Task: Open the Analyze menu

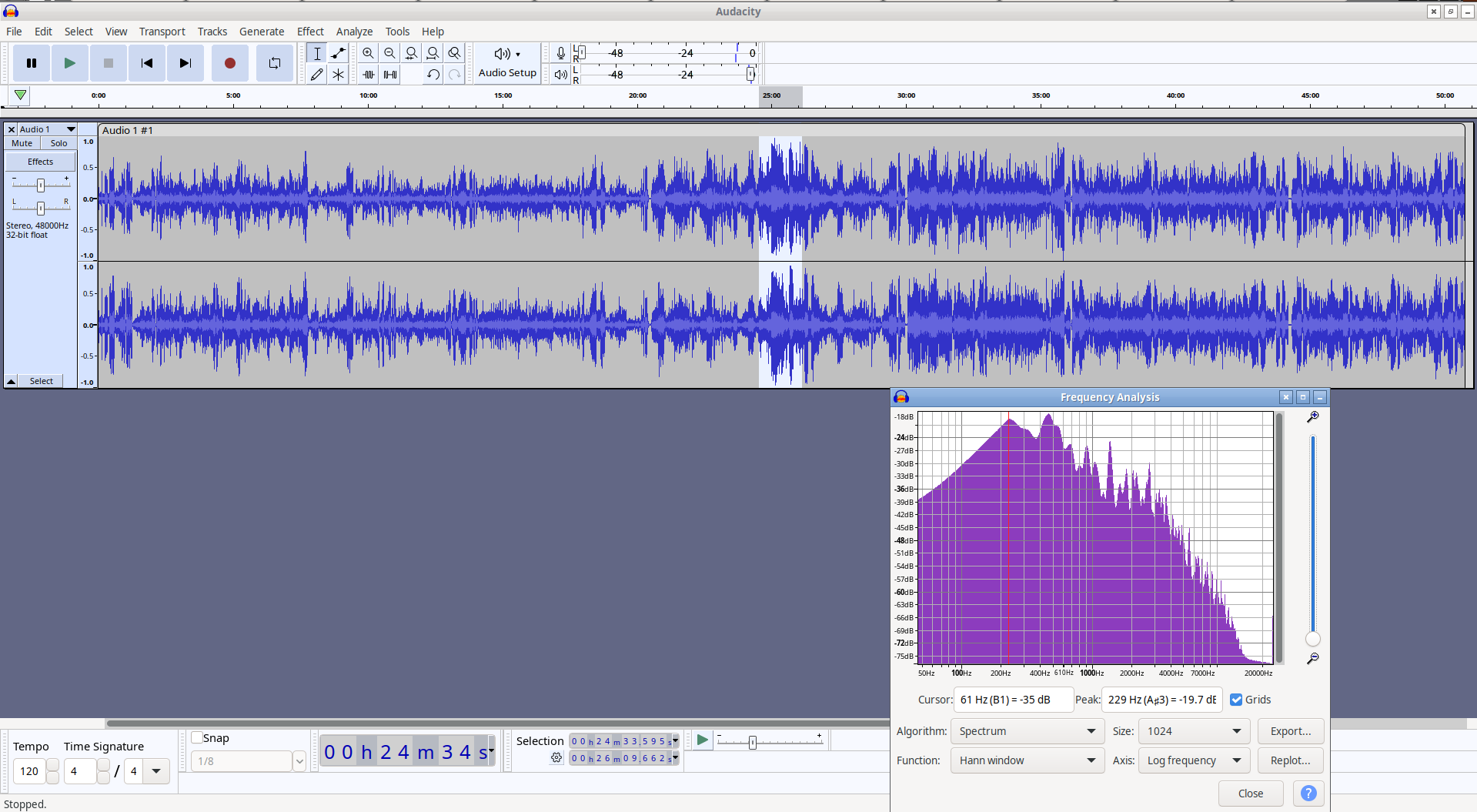Action: pyautogui.click(x=354, y=32)
